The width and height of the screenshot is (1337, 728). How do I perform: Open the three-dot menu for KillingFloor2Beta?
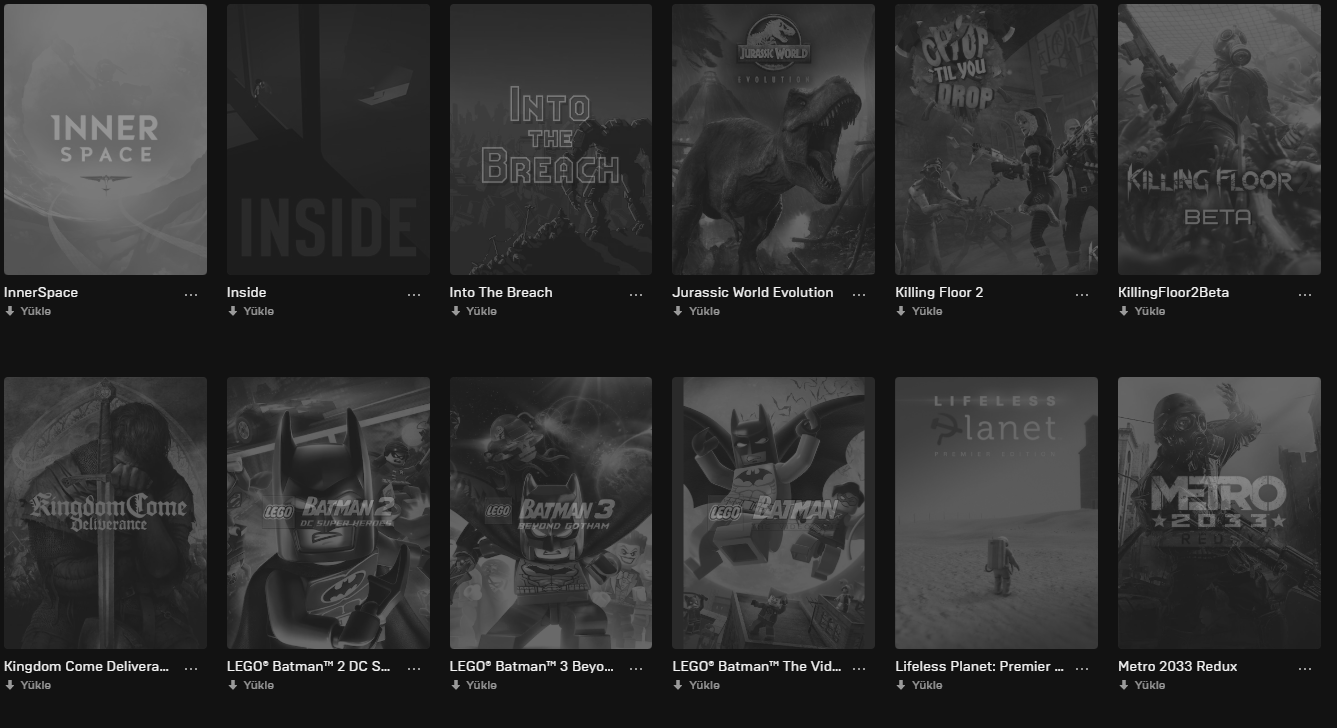point(1305,294)
